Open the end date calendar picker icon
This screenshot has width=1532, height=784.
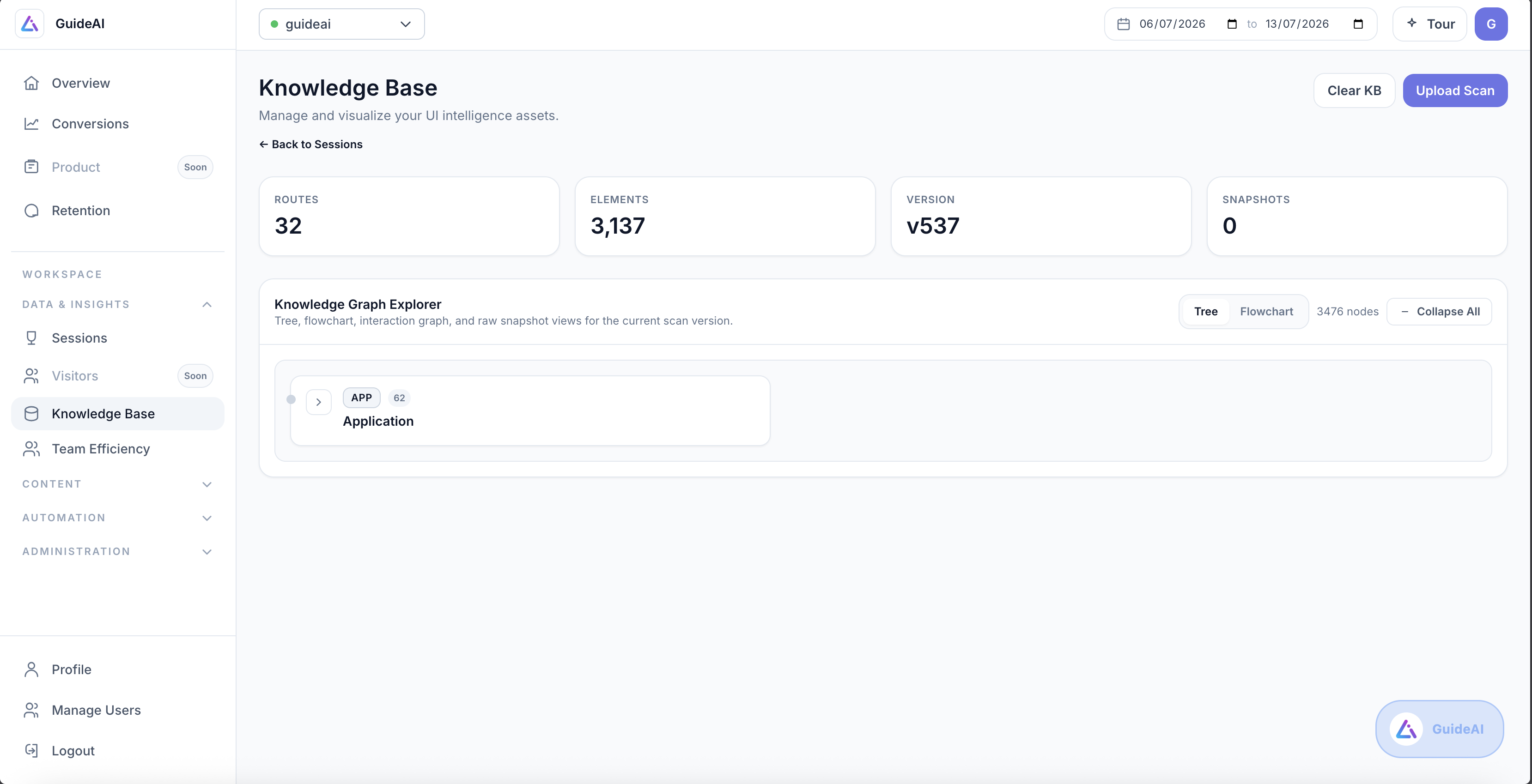point(1358,24)
